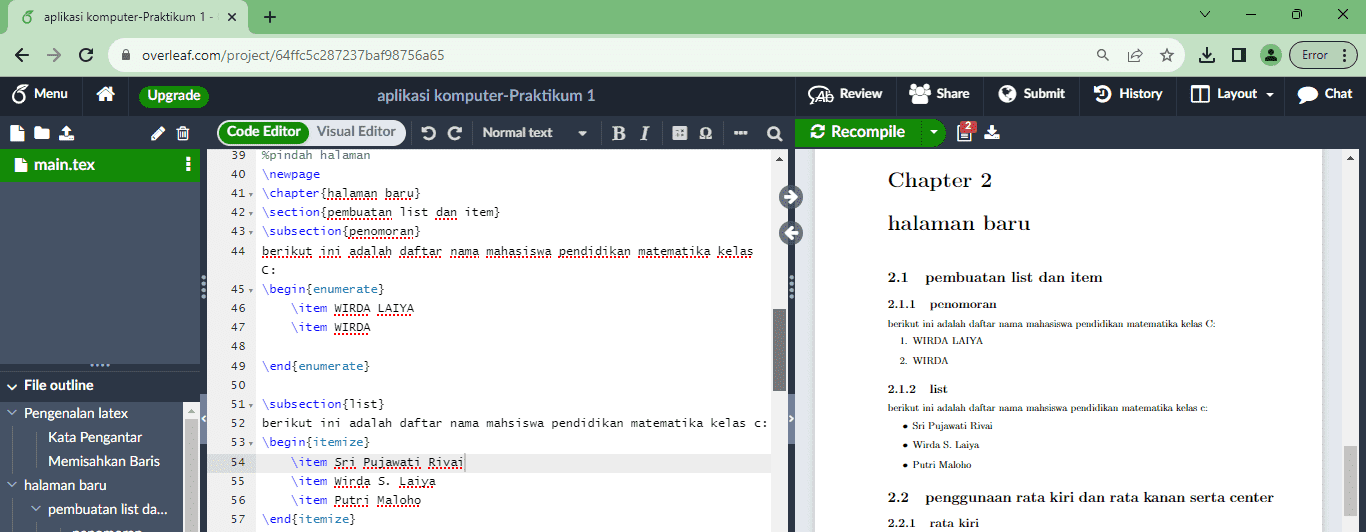Sync editor location to PDF (right arrow)
The height and width of the screenshot is (532, 1366).
point(791,197)
